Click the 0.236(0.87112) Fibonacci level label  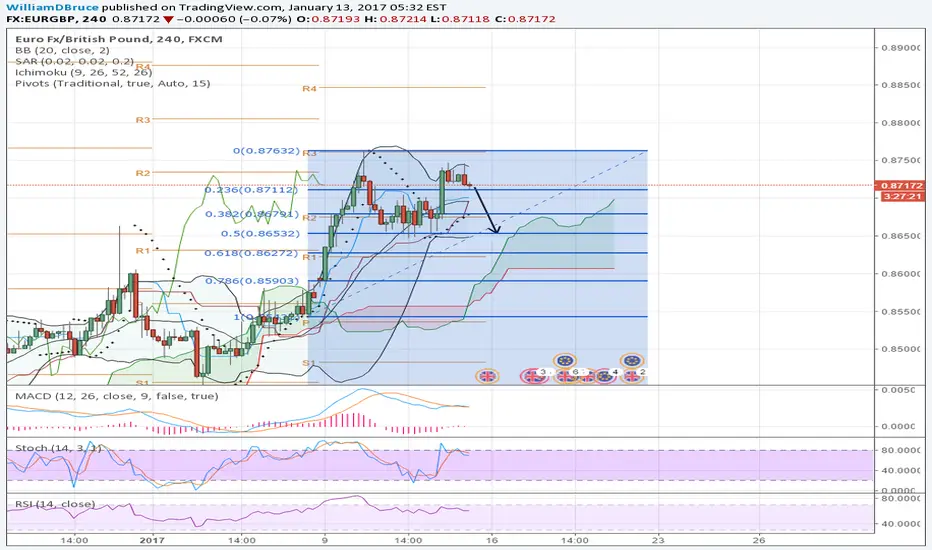click(251, 190)
